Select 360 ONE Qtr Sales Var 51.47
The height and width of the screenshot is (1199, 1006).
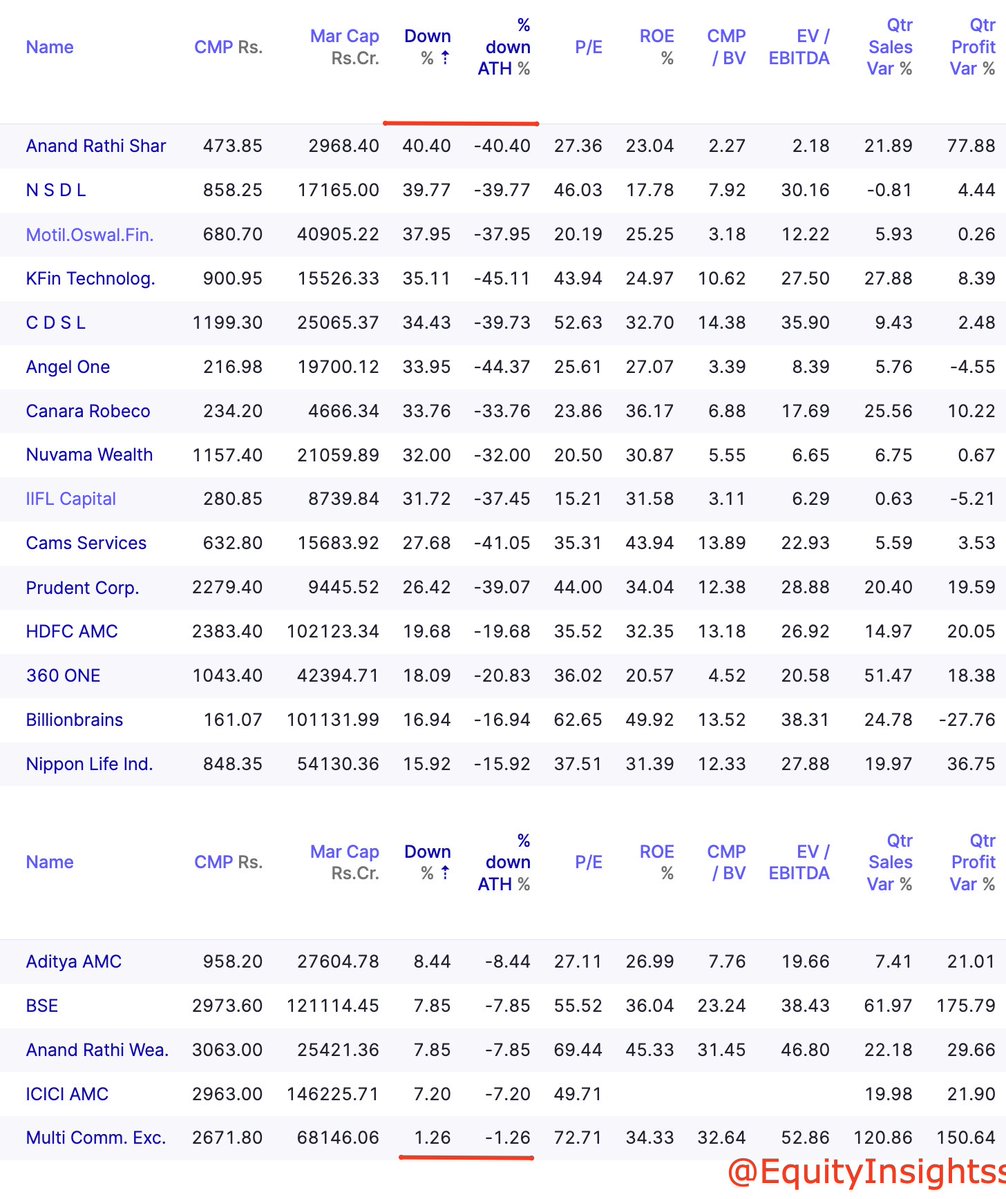coord(888,676)
